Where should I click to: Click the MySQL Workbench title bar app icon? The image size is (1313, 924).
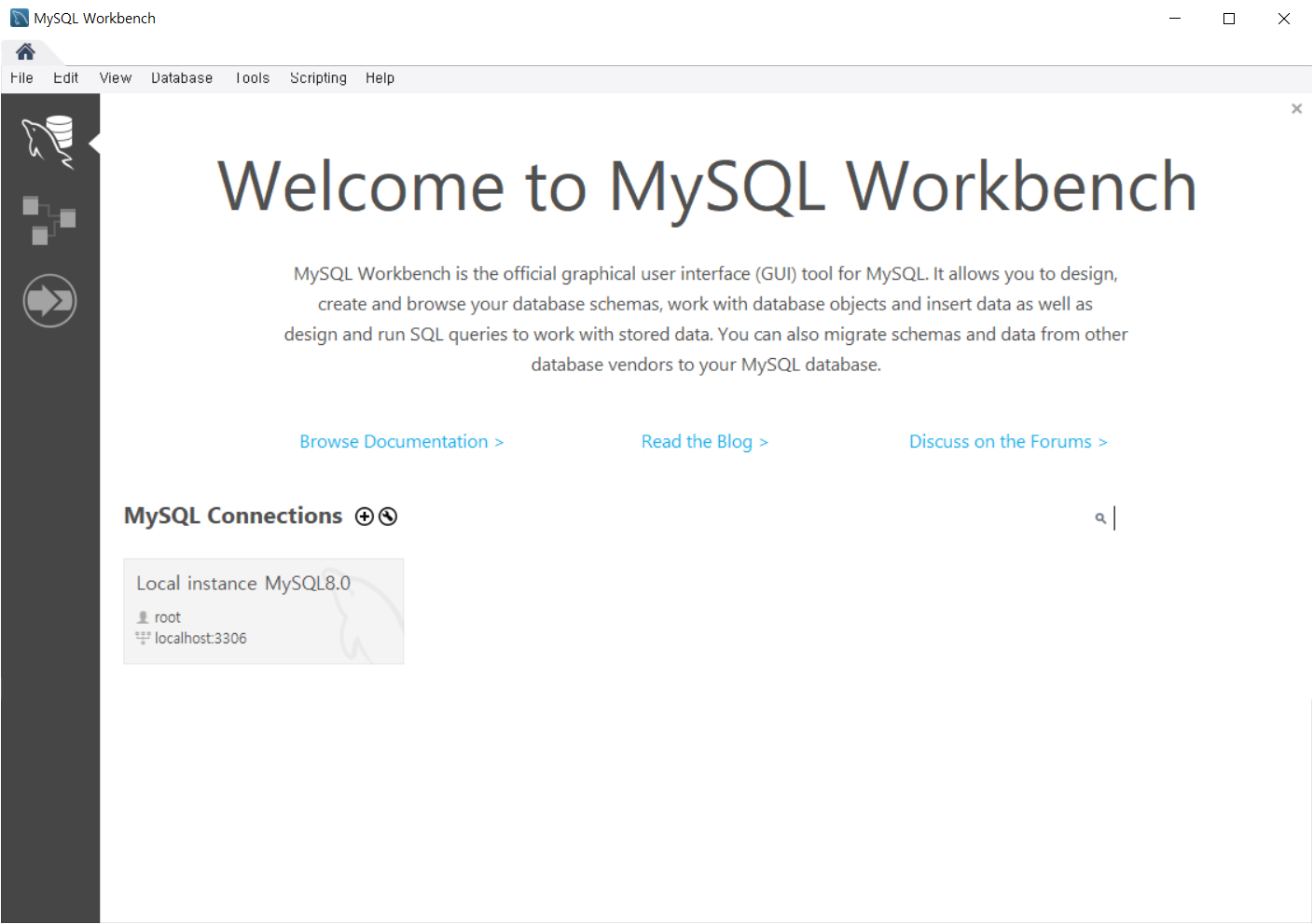click(x=19, y=18)
